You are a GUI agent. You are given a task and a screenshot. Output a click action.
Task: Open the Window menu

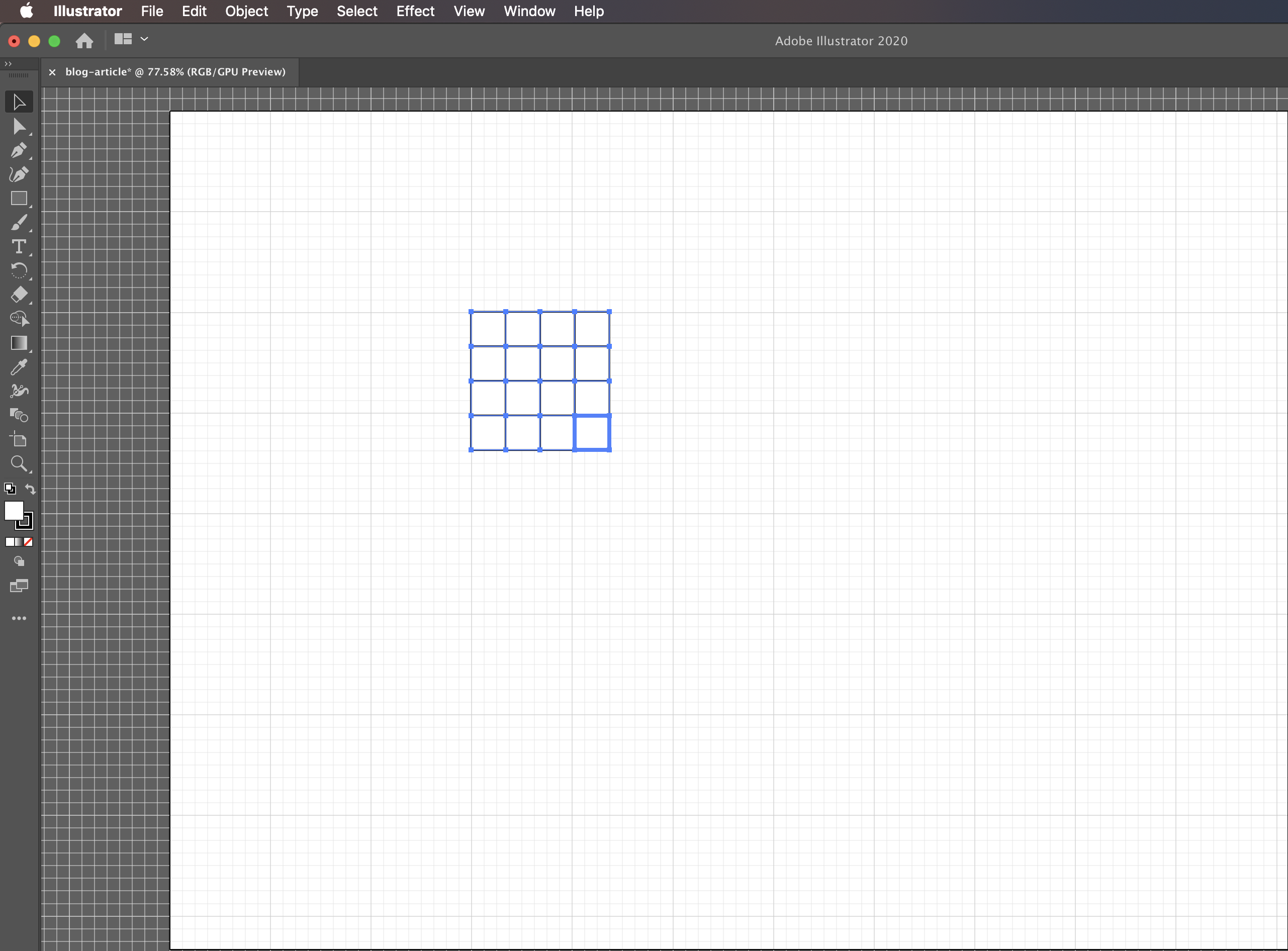[530, 11]
